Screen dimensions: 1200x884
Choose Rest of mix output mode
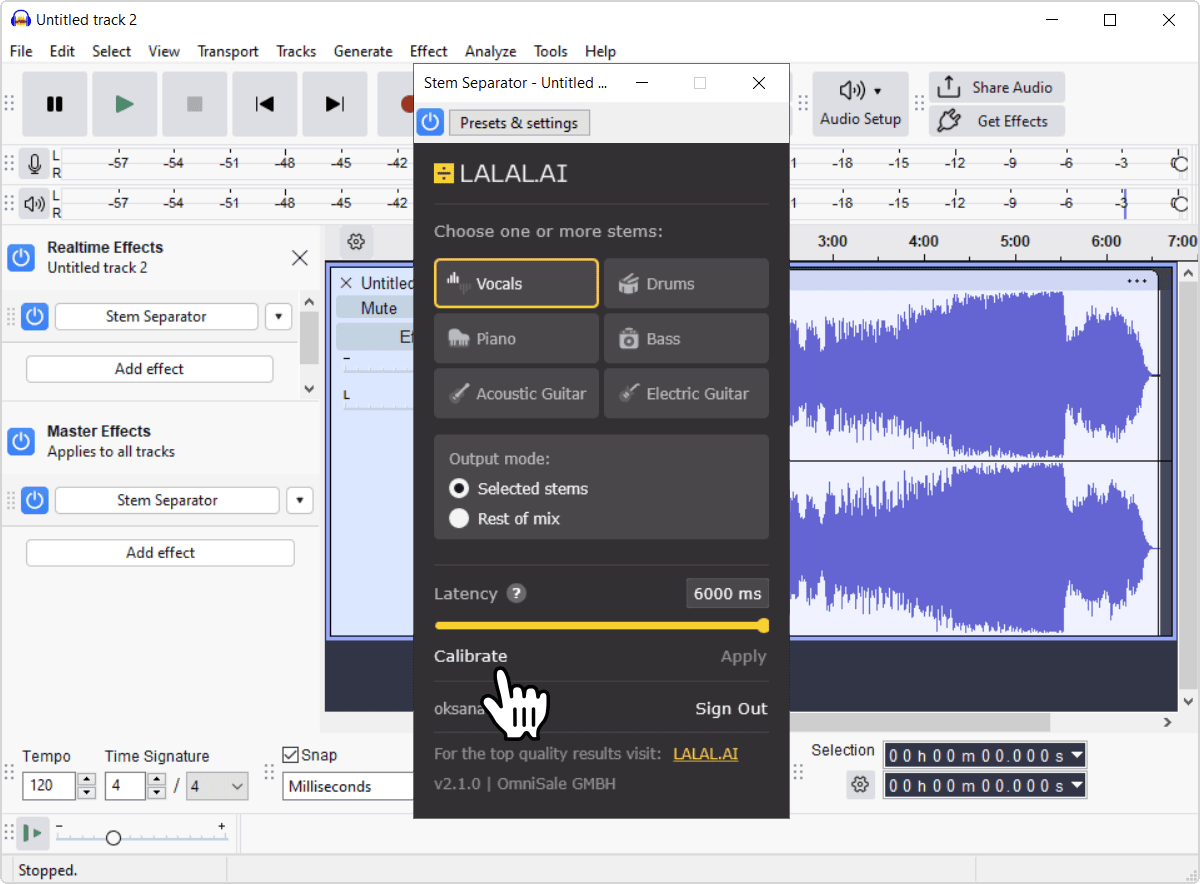pyautogui.click(x=459, y=519)
